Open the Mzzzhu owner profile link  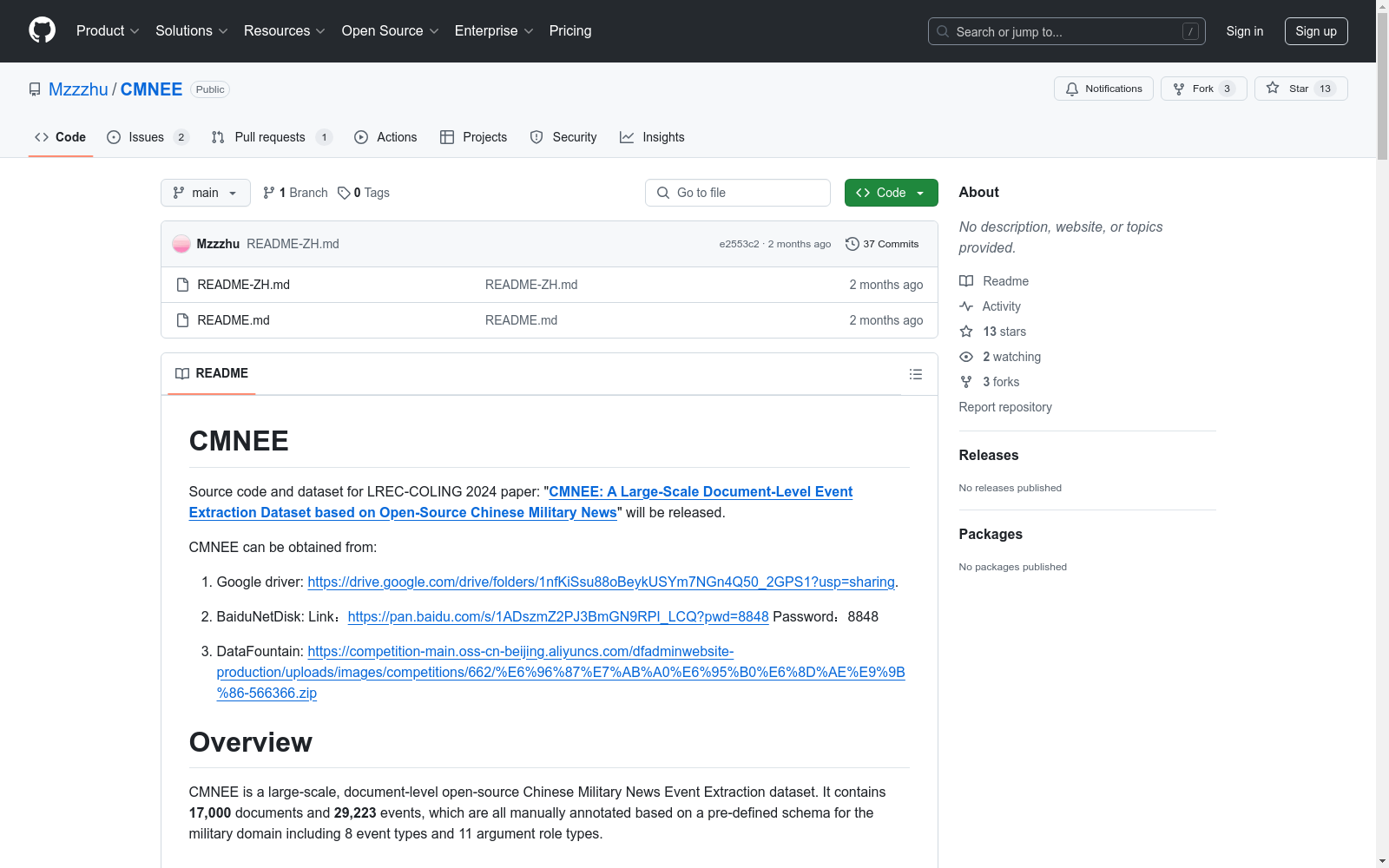point(78,89)
